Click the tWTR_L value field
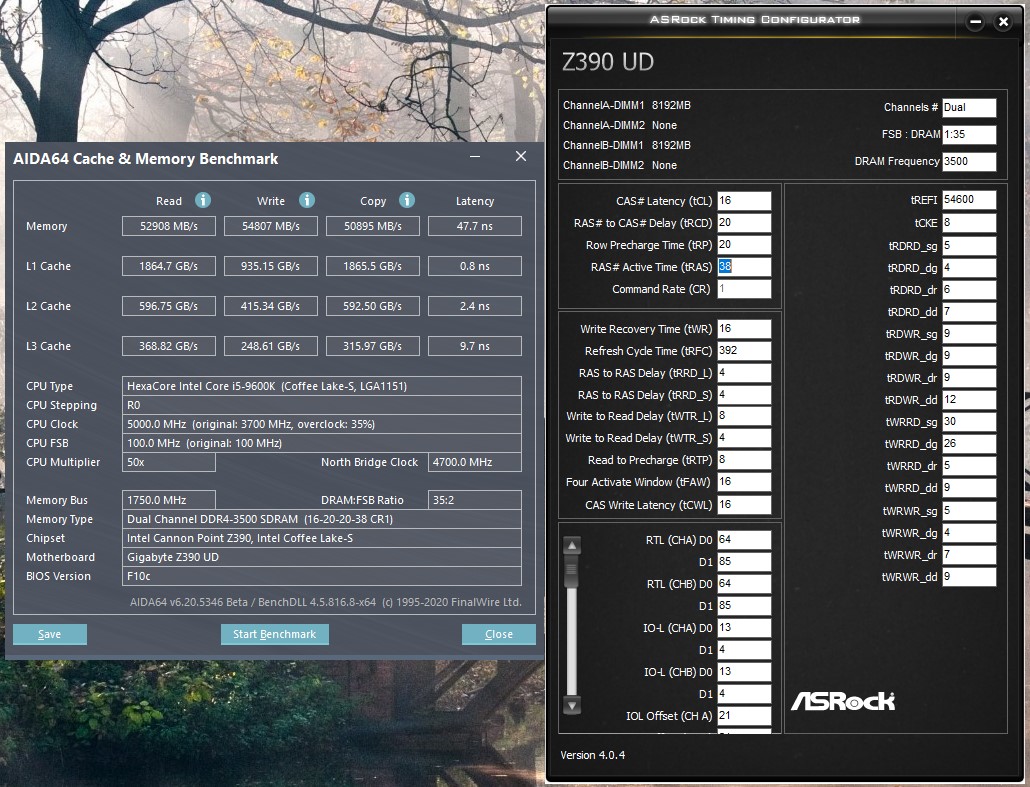Screen dimensions: 1030x787 coord(744,416)
